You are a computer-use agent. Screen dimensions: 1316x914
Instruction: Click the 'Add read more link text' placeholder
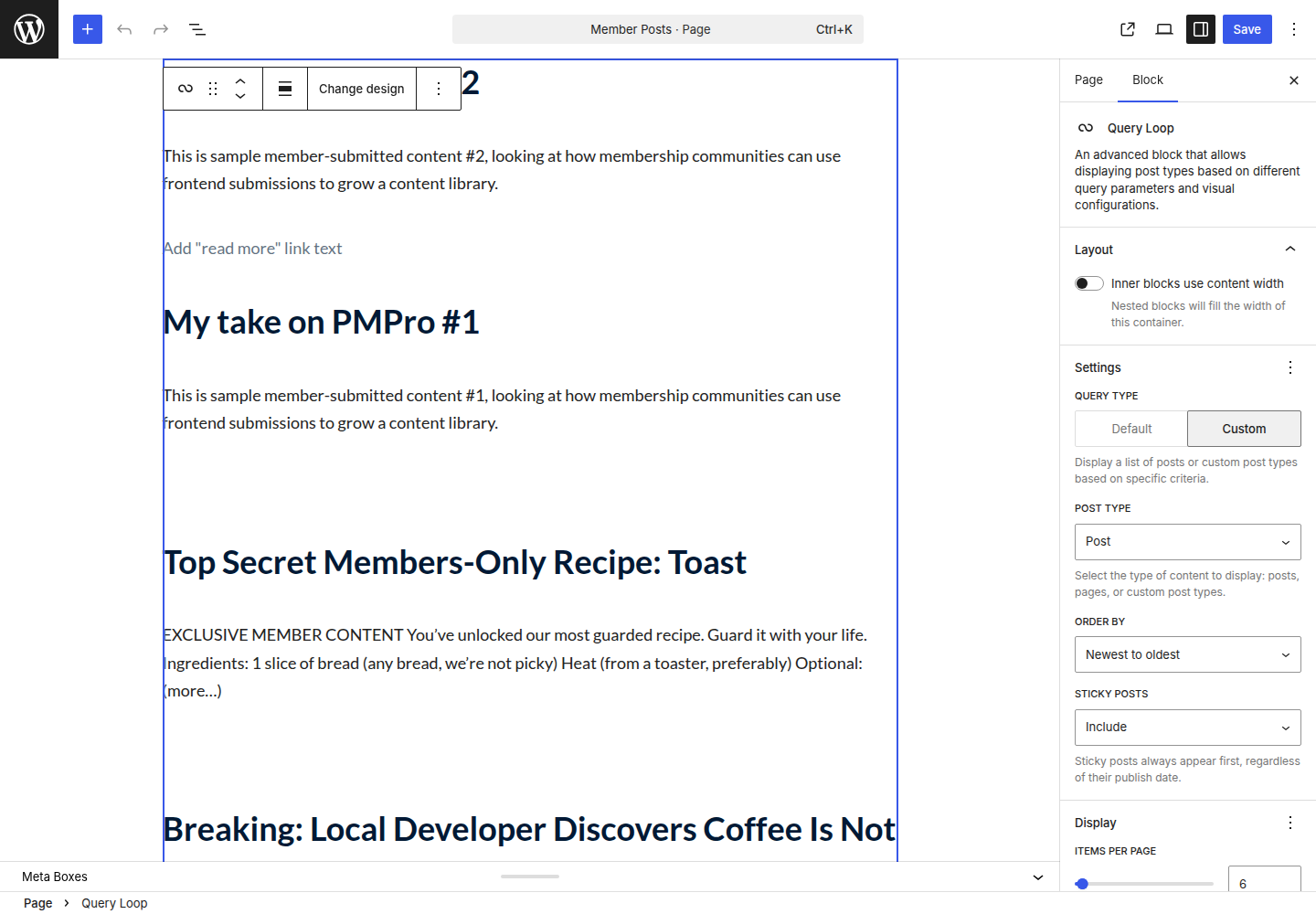pyautogui.click(x=253, y=249)
